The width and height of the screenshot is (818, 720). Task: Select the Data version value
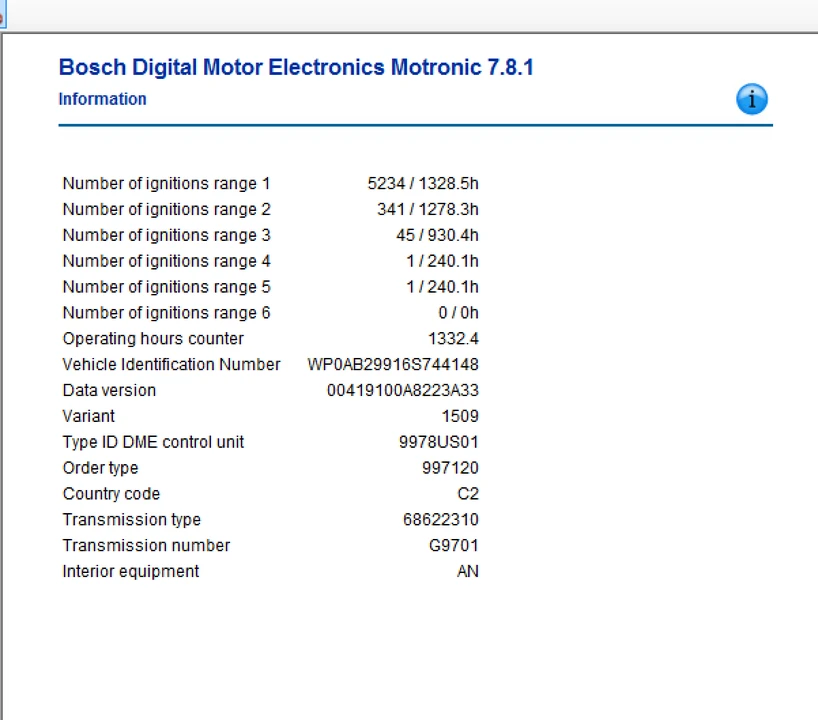(403, 390)
